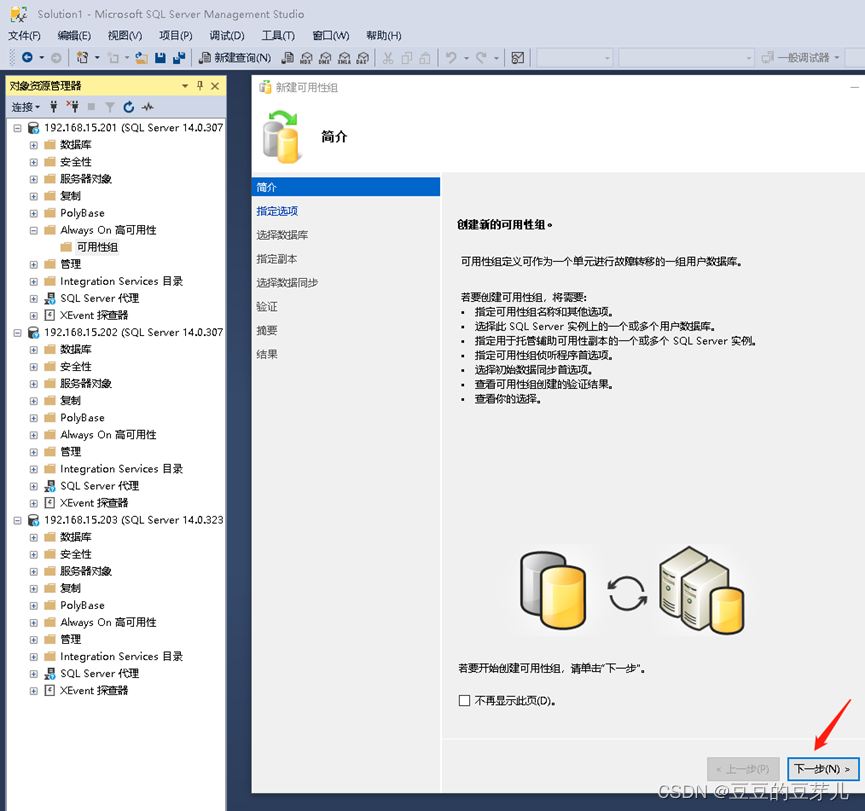Click the undo arrow icon
Screen dimensions: 865x811
click(451, 57)
